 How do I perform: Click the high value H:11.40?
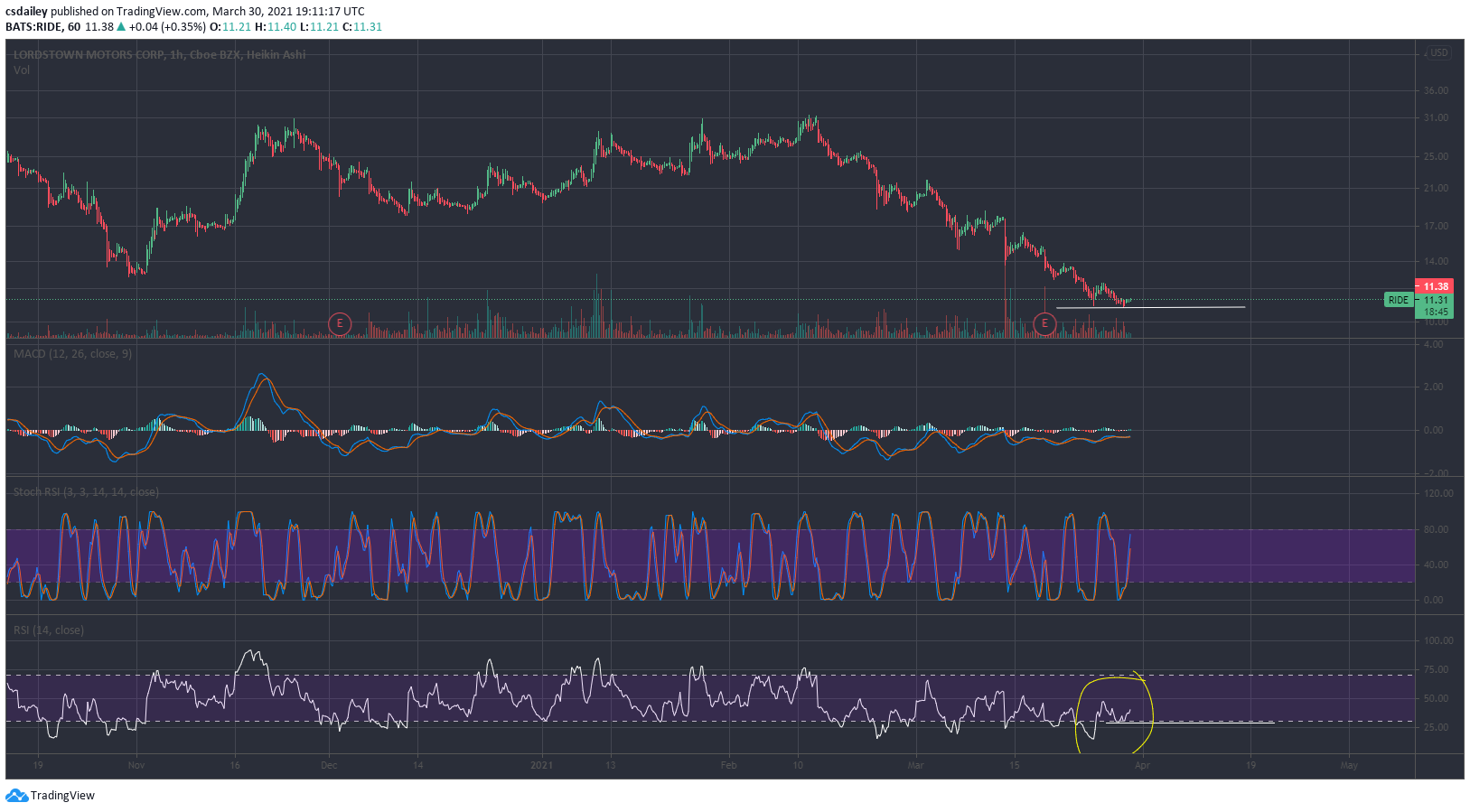pos(276,27)
